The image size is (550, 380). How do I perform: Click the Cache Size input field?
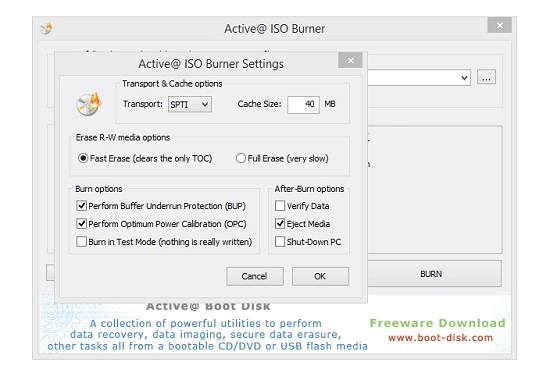tap(303, 105)
